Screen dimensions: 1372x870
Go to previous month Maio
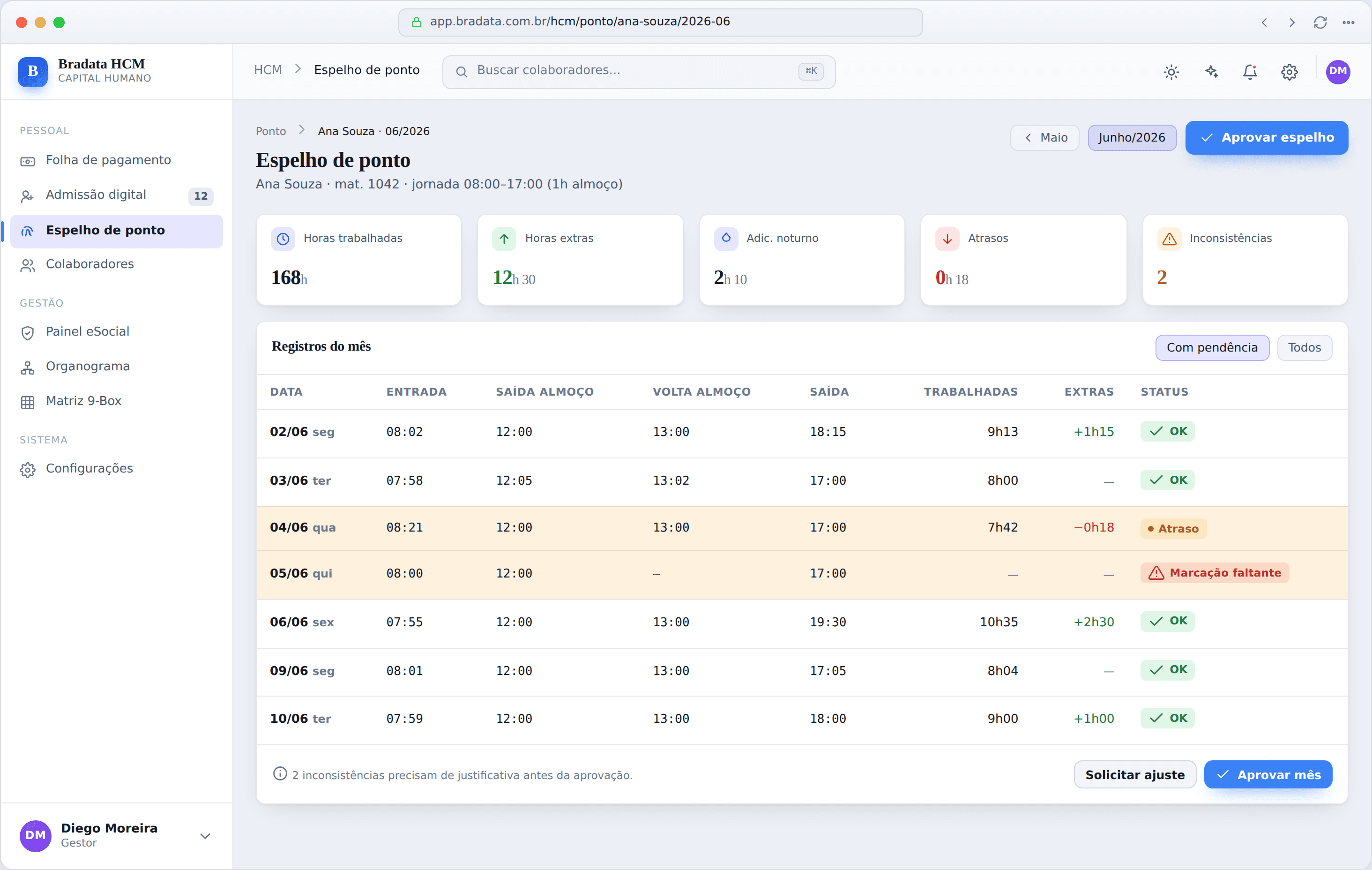coord(1044,137)
